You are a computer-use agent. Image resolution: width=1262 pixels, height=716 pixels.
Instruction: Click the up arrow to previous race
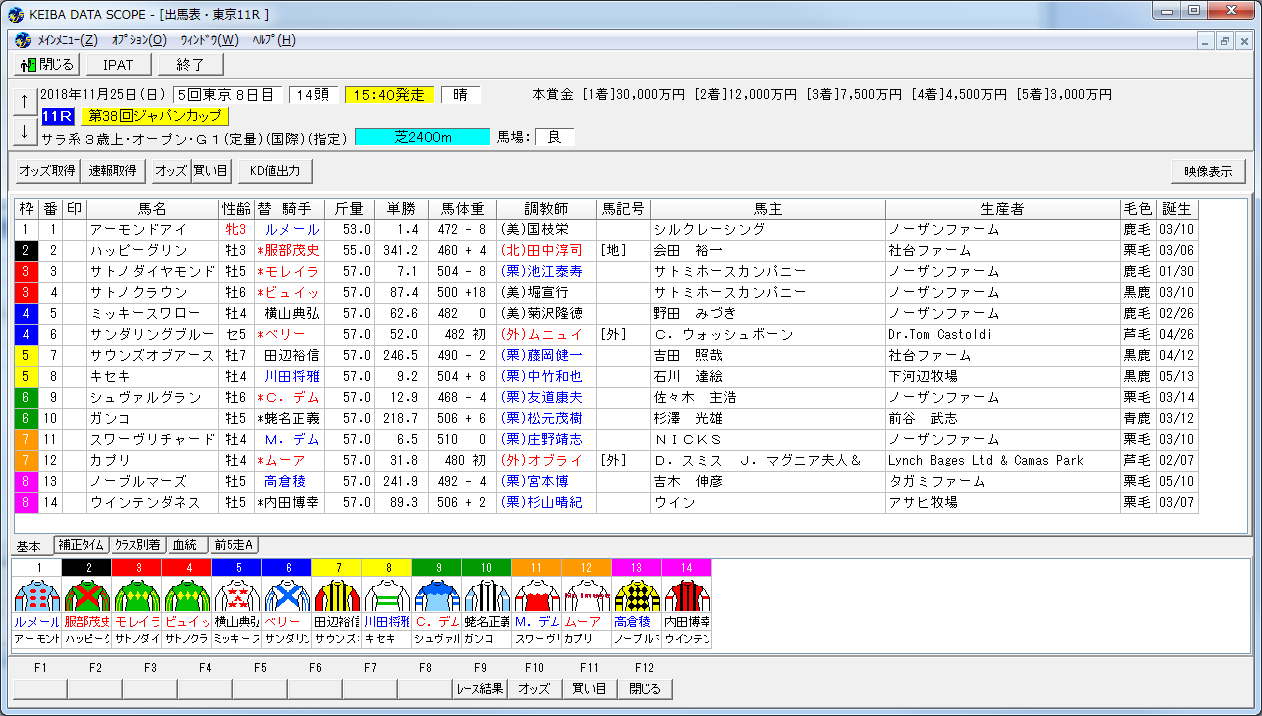tap(25, 101)
